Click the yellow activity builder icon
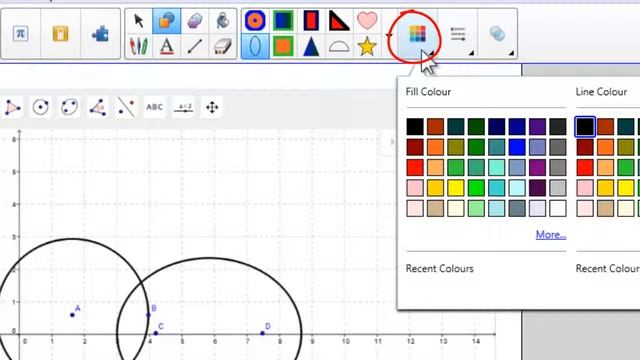640x360 pixels. coord(60,33)
